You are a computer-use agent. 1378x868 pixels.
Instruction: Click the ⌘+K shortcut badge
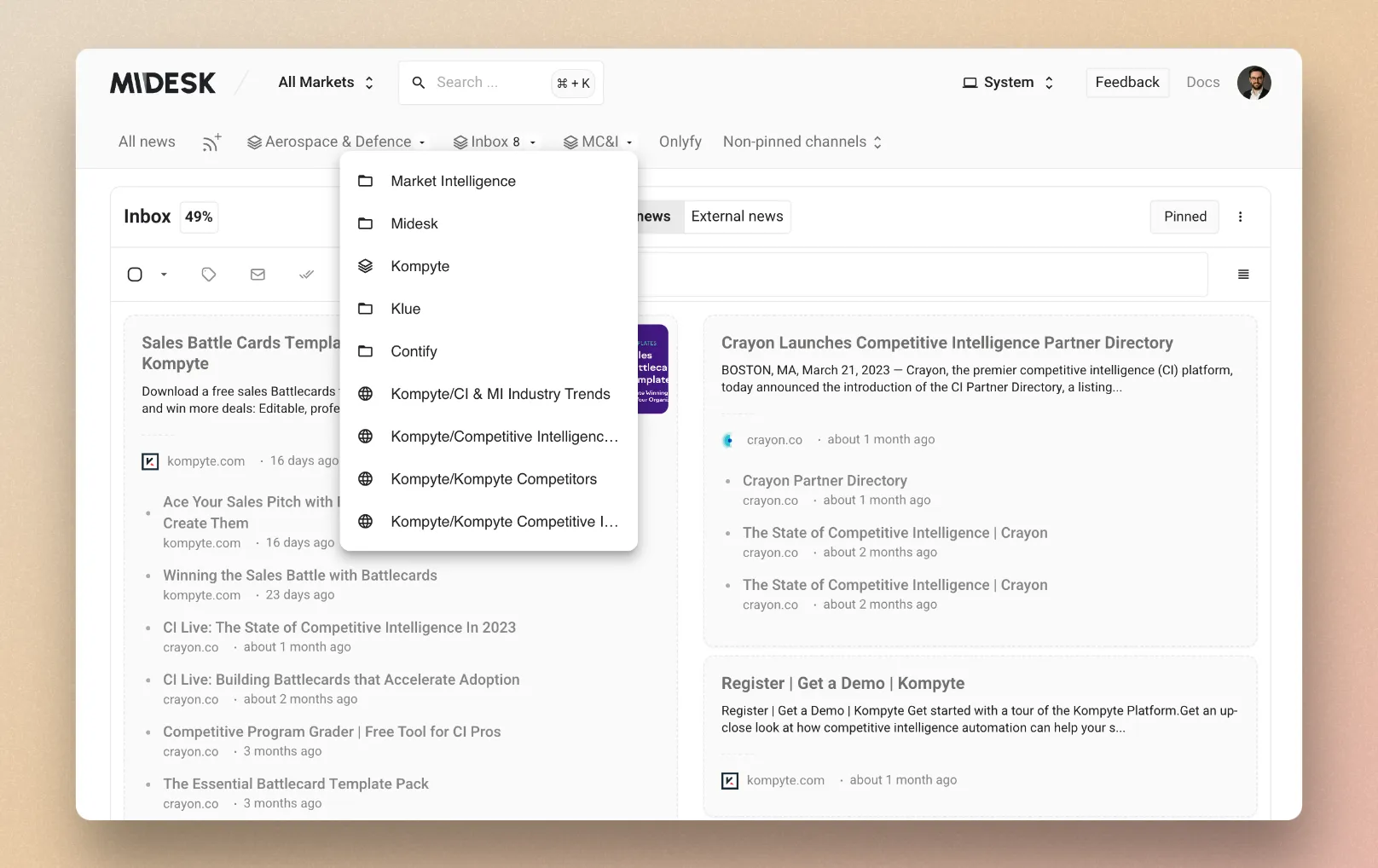click(573, 83)
